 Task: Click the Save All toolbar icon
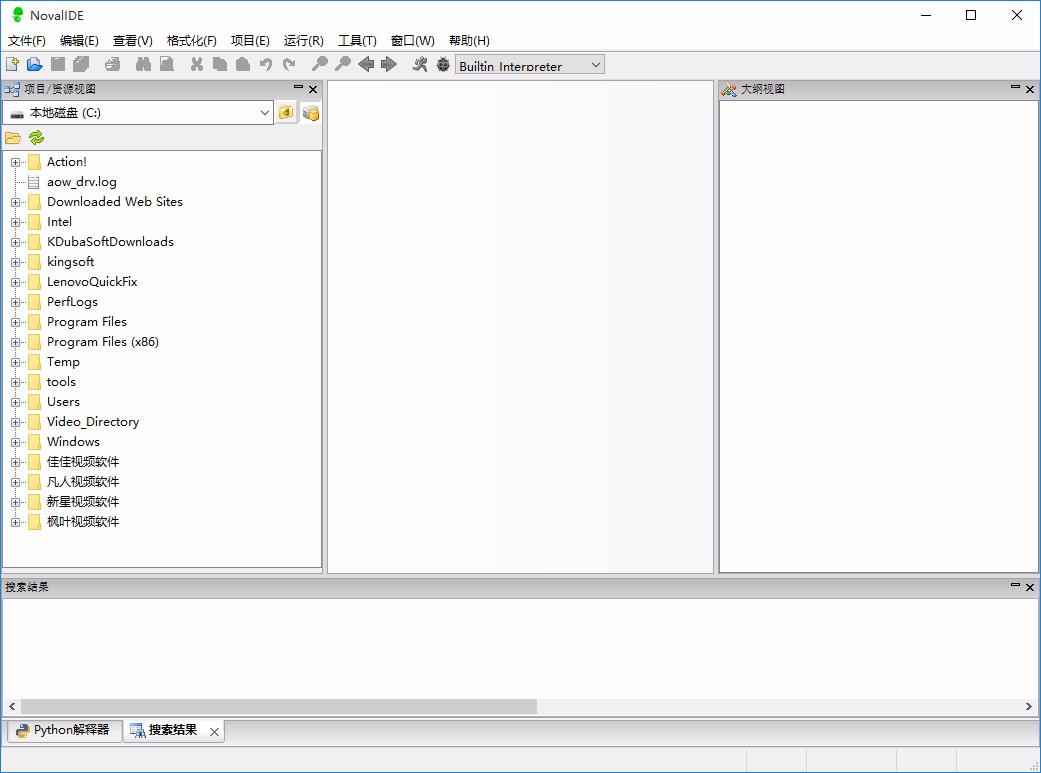coord(81,64)
